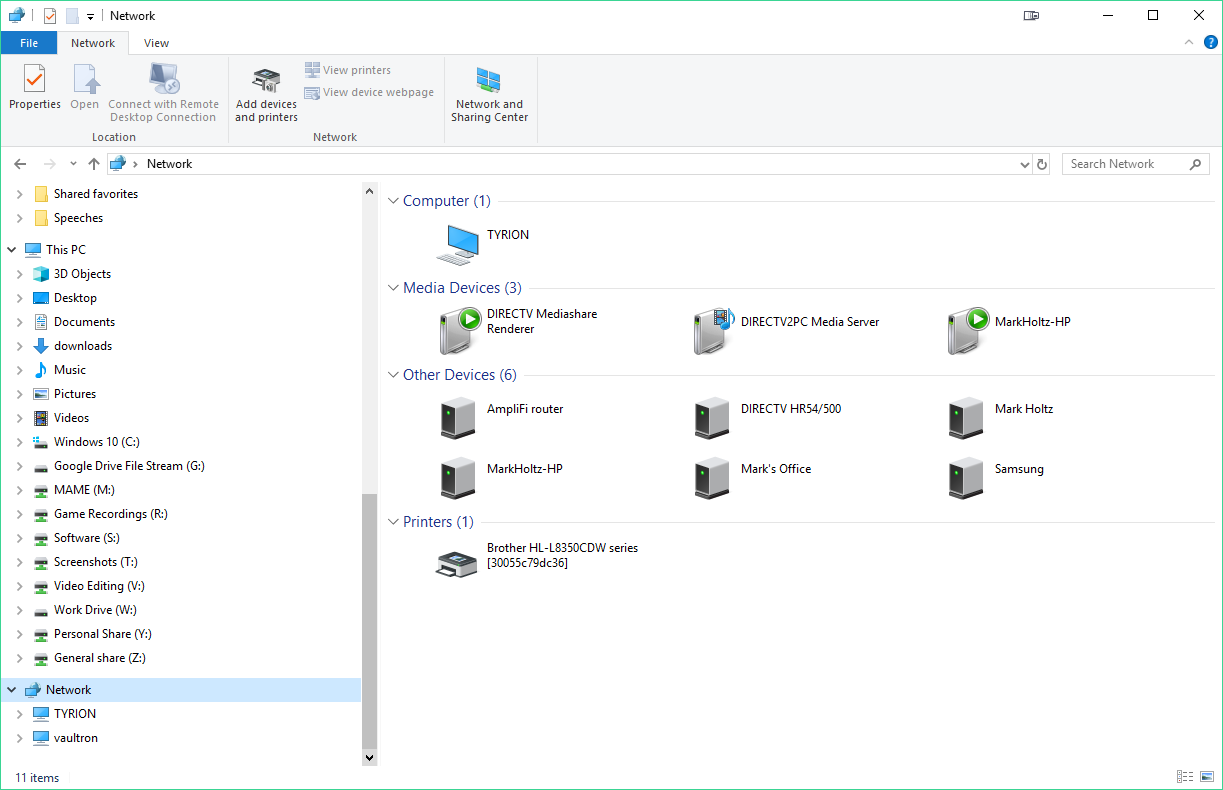Switch to Large icons view in status bar
Image resolution: width=1223 pixels, height=790 pixels.
pyautogui.click(x=1207, y=777)
